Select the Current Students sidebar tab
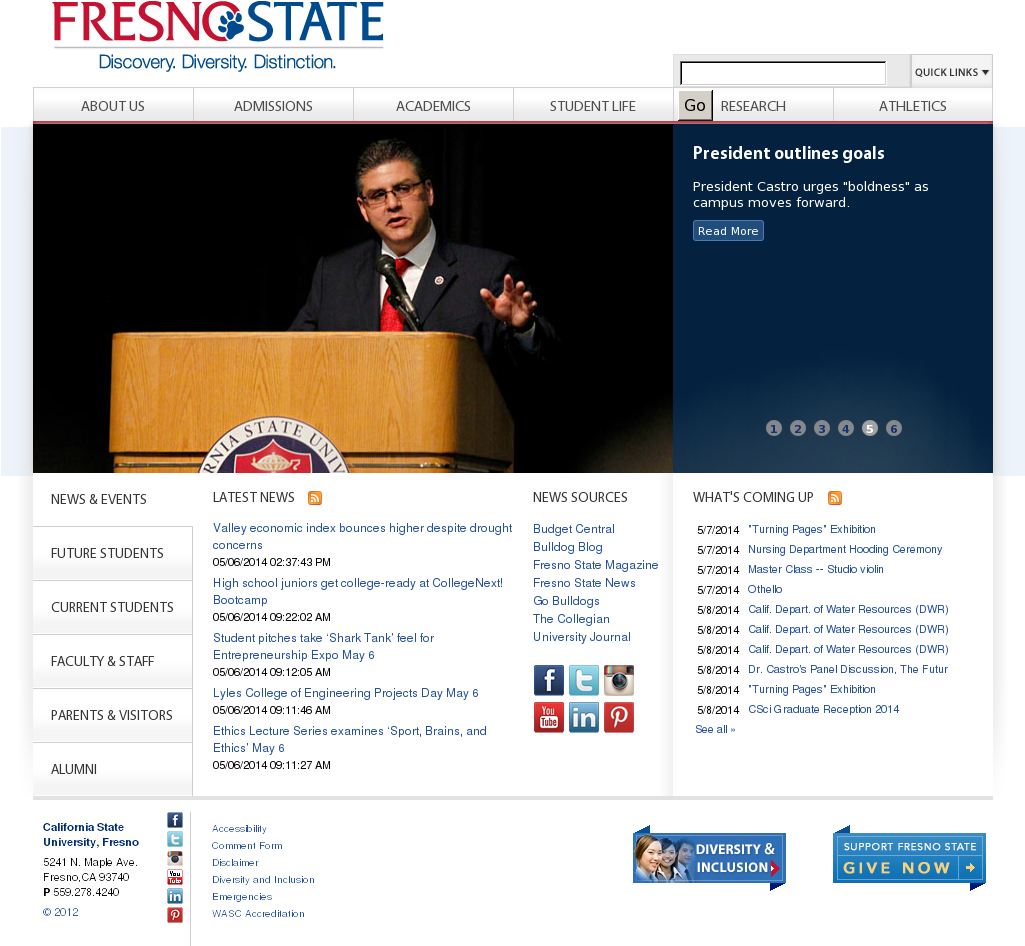The width and height of the screenshot is (1025, 946). coord(112,607)
